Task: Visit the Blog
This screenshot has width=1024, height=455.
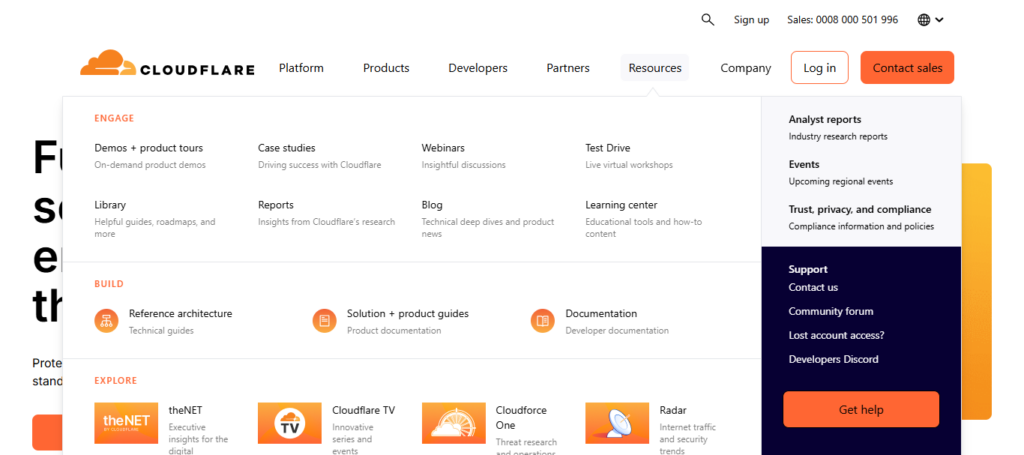Action: [432, 205]
